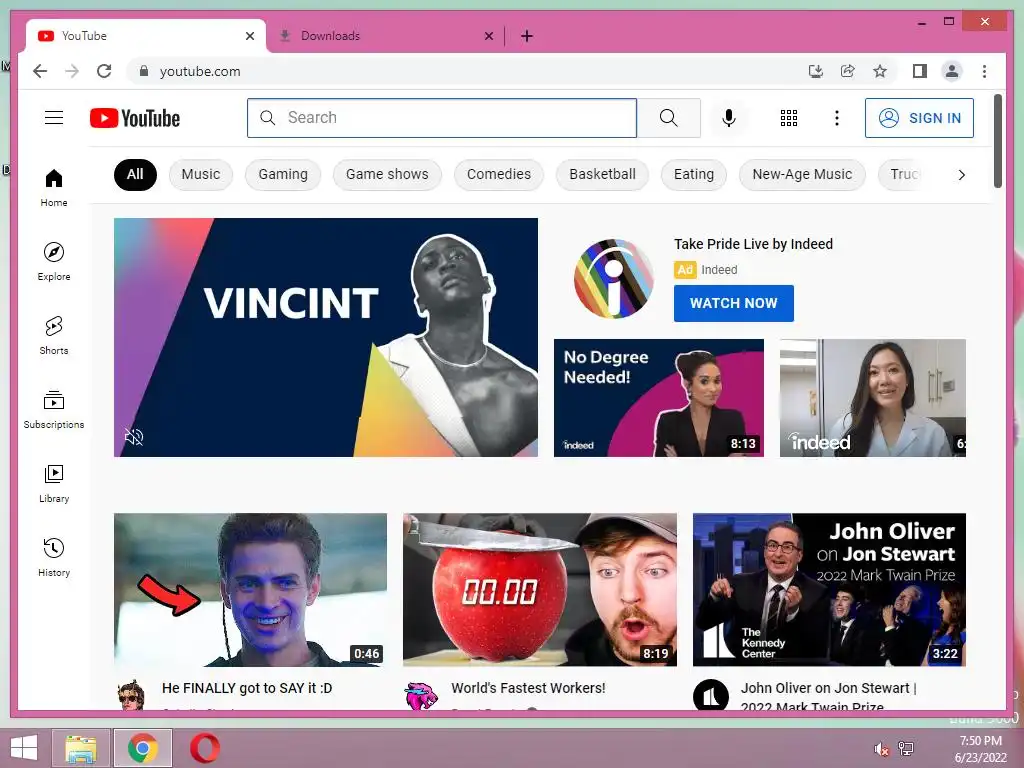Screen dimensions: 1024x768
Task: Click the share page icon
Action: pos(848,71)
